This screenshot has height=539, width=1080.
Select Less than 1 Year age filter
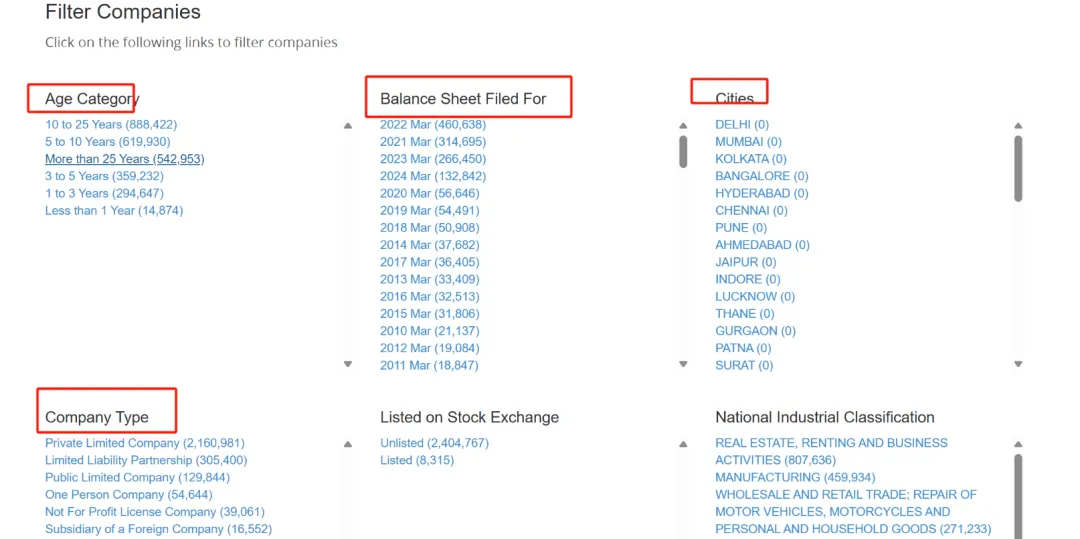(x=113, y=211)
